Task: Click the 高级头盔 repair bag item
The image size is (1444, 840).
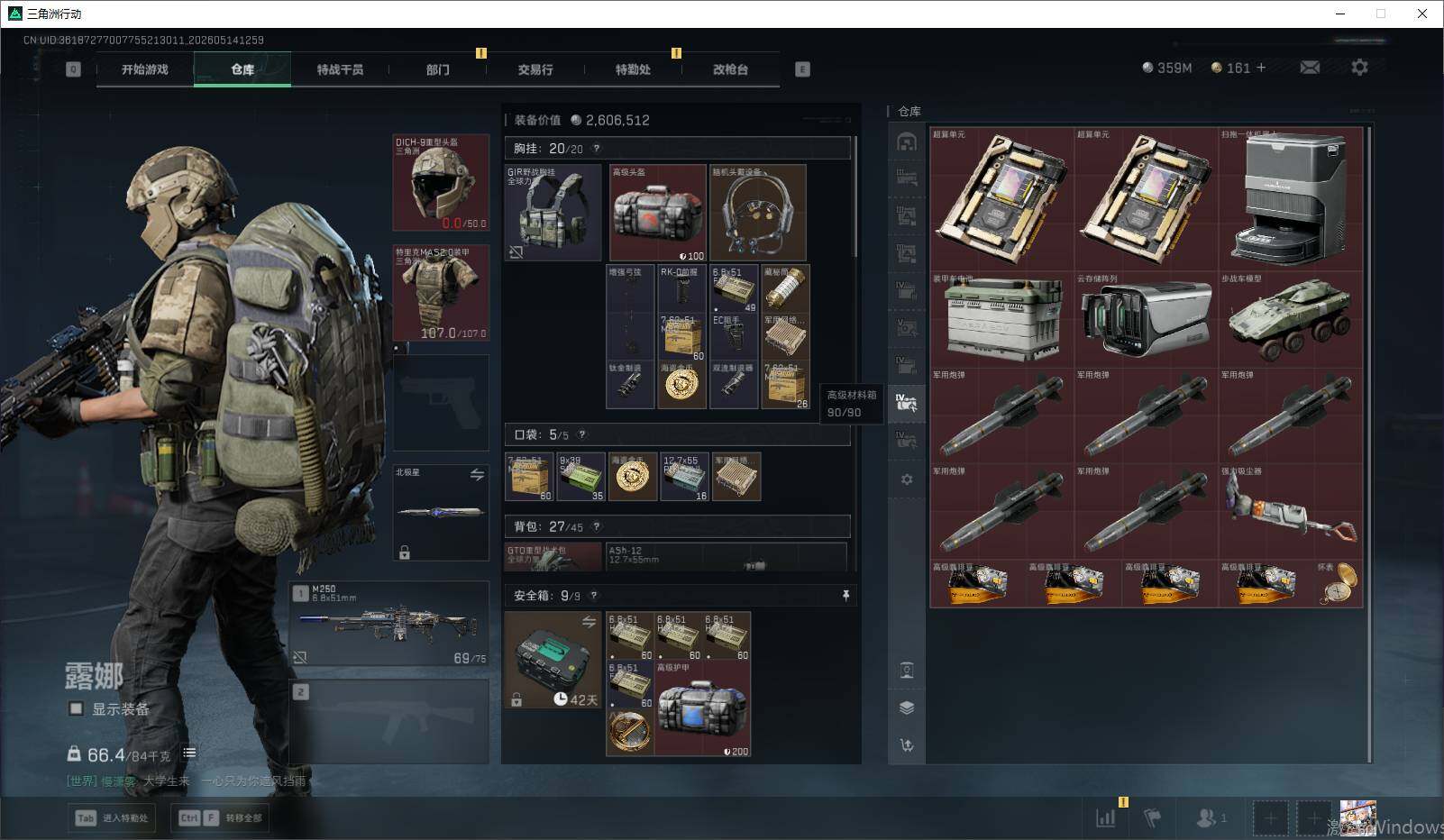Action: tap(658, 213)
